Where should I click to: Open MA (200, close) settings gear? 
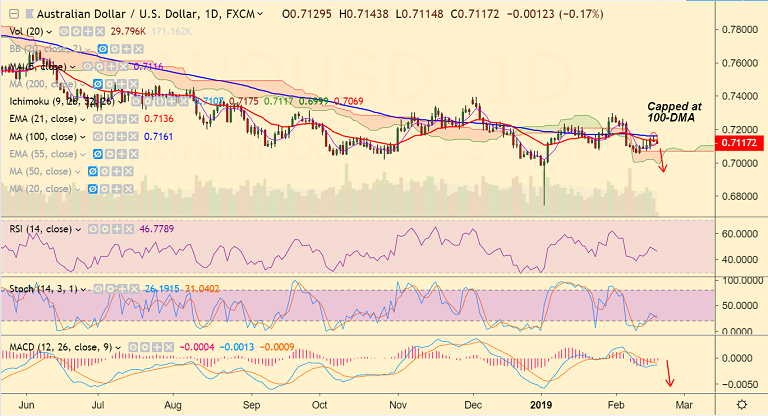(110, 84)
